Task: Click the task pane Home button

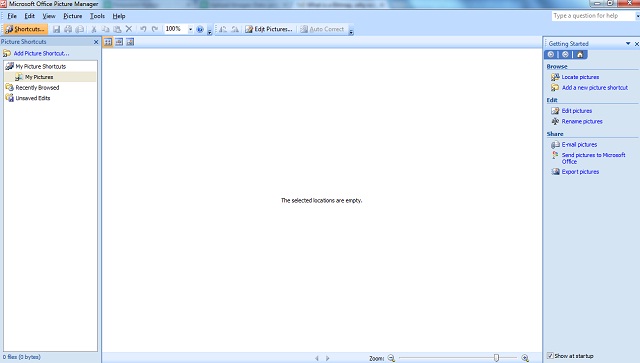Action: click(580, 54)
